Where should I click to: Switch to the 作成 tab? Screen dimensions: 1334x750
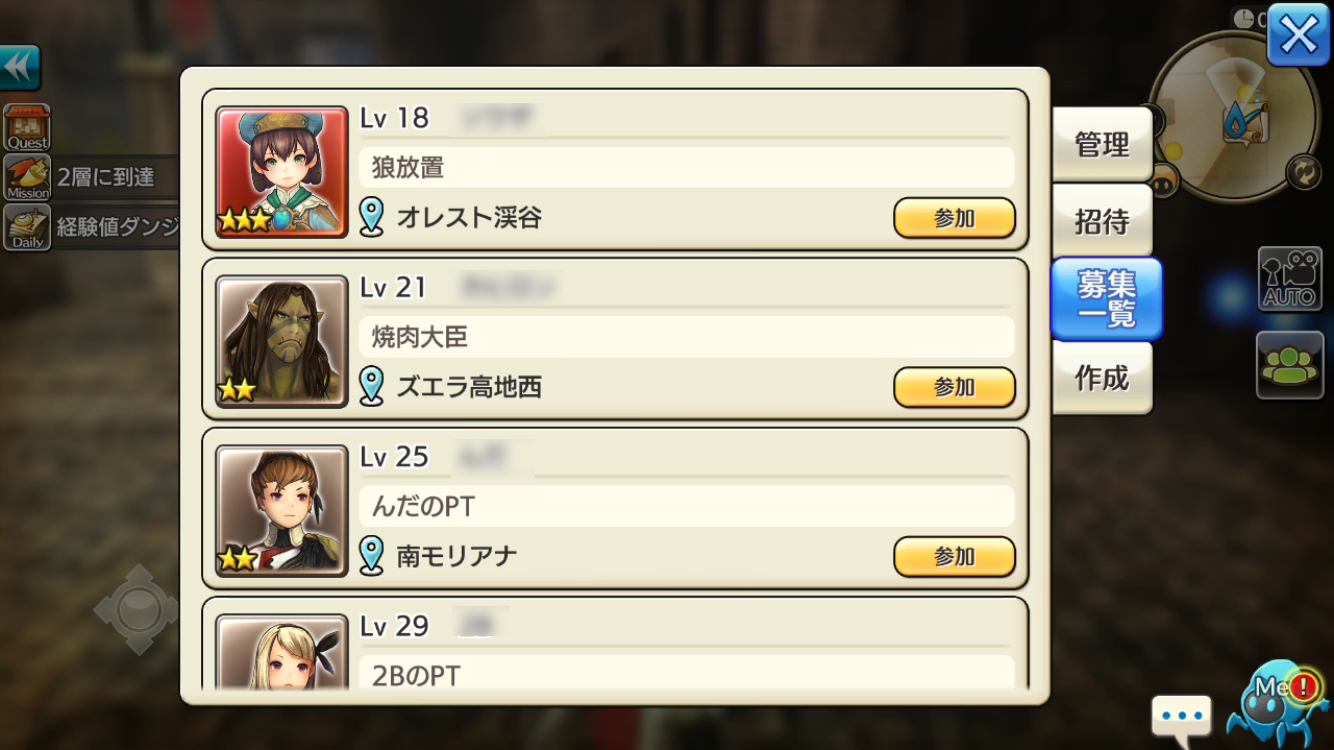coord(1102,377)
